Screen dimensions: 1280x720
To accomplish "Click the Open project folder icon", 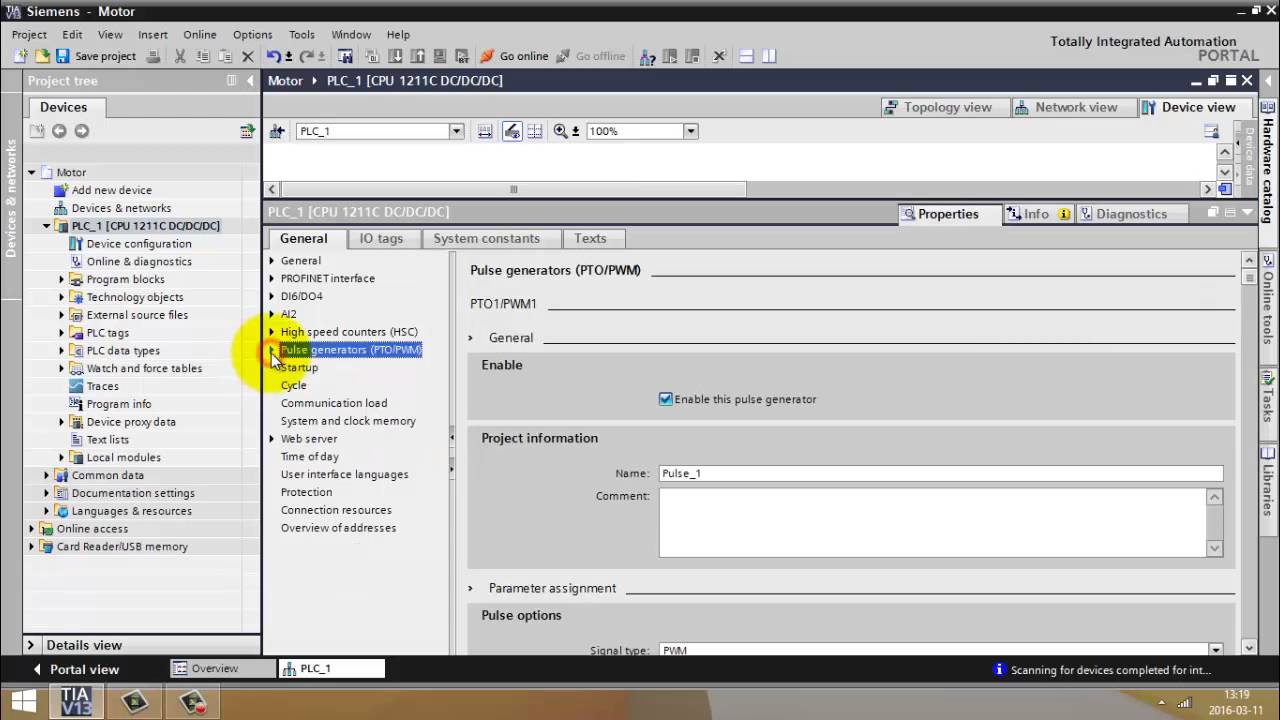I will 43,56.
